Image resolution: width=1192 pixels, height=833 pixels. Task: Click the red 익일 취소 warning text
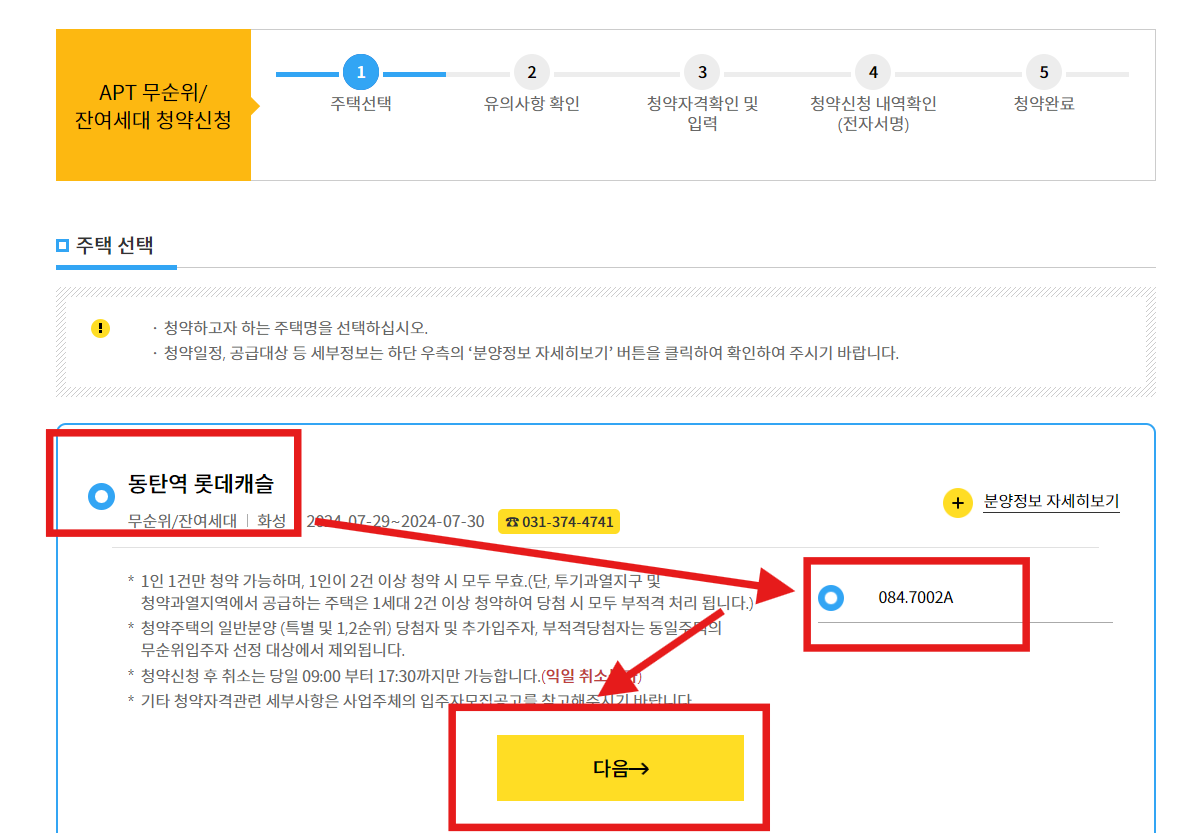(x=591, y=676)
